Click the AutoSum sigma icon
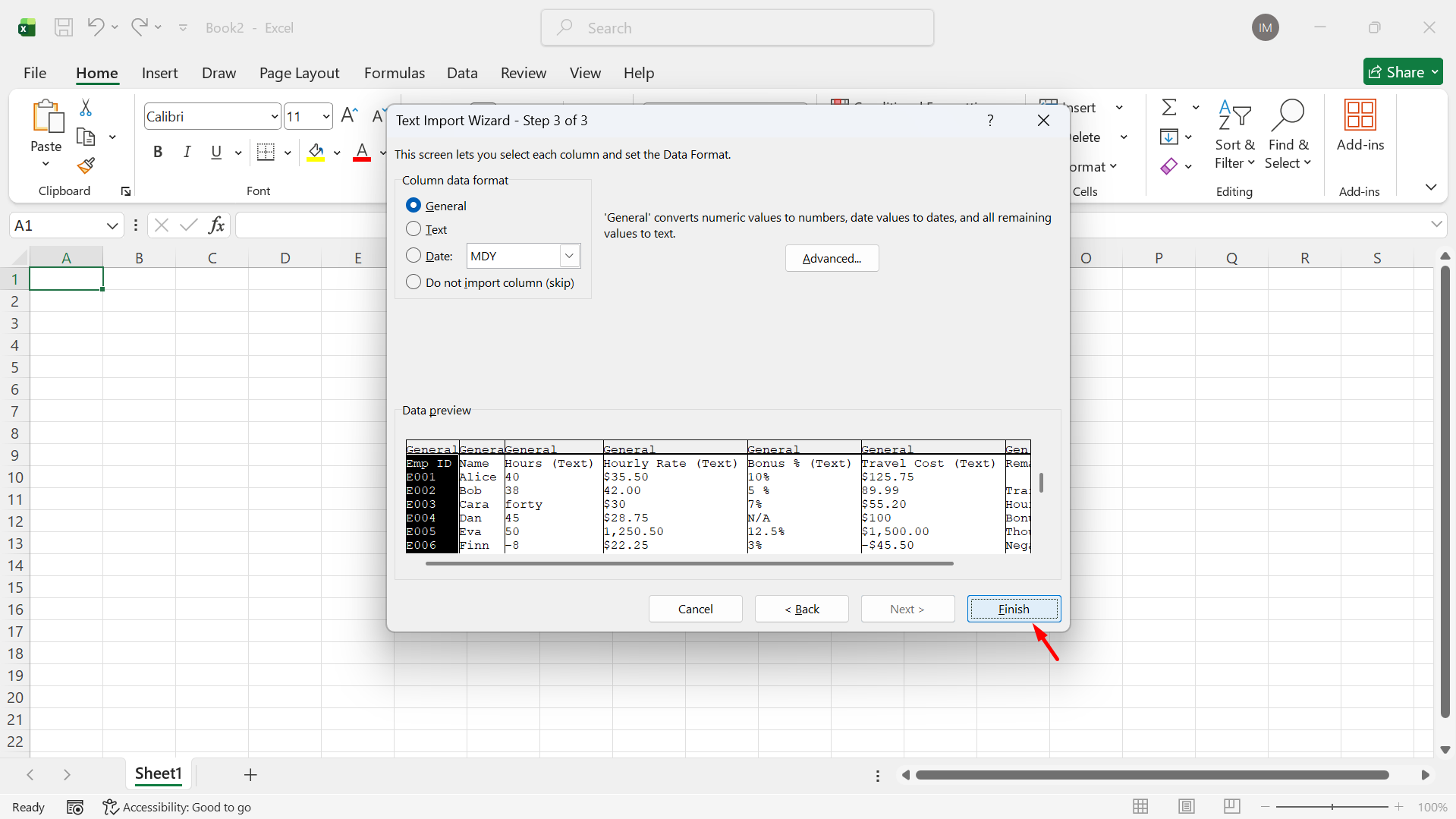Image resolution: width=1456 pixels, height=819 pixels. 1169,108
